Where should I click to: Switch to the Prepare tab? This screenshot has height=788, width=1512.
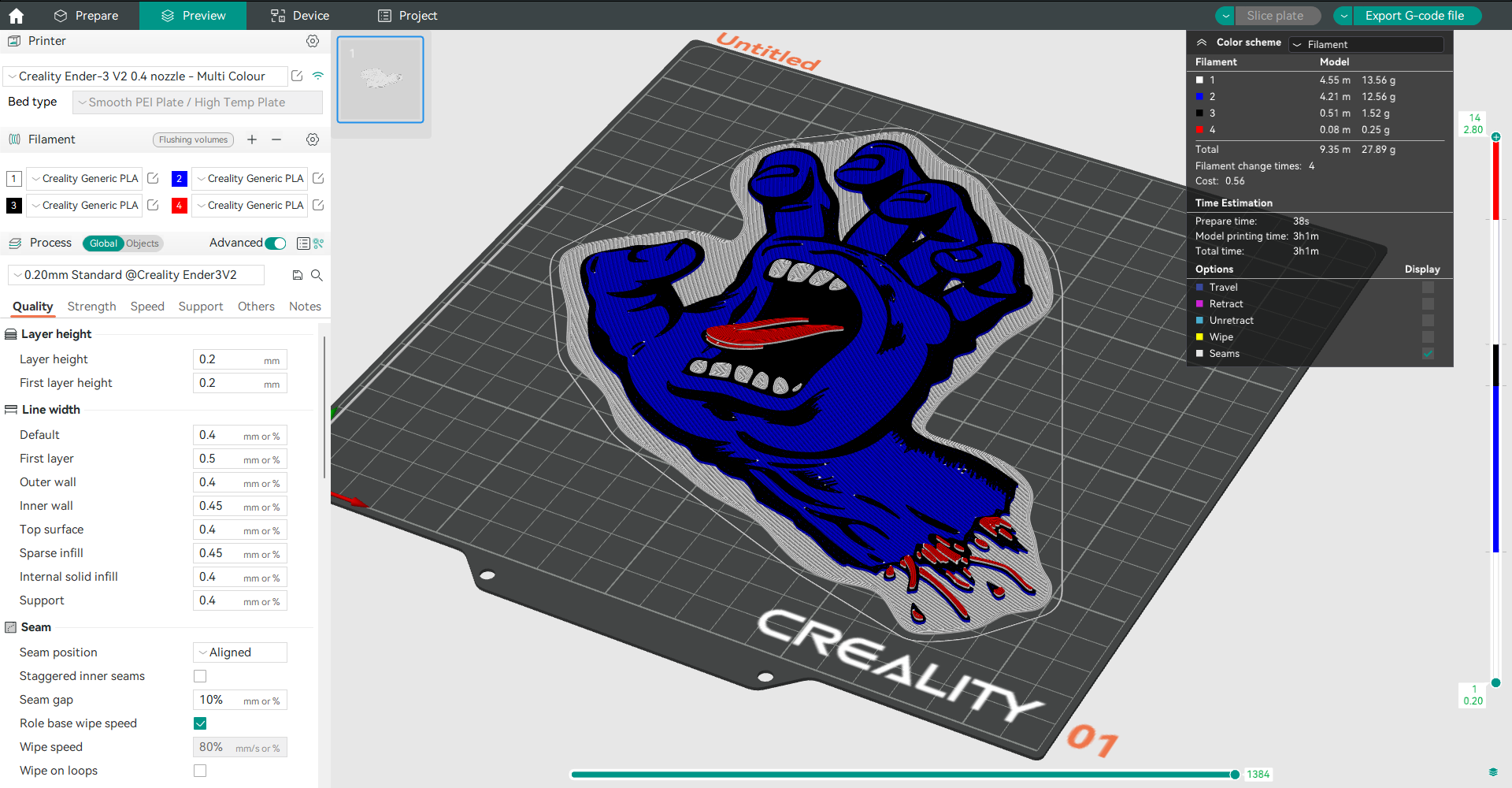click(86, 16)
